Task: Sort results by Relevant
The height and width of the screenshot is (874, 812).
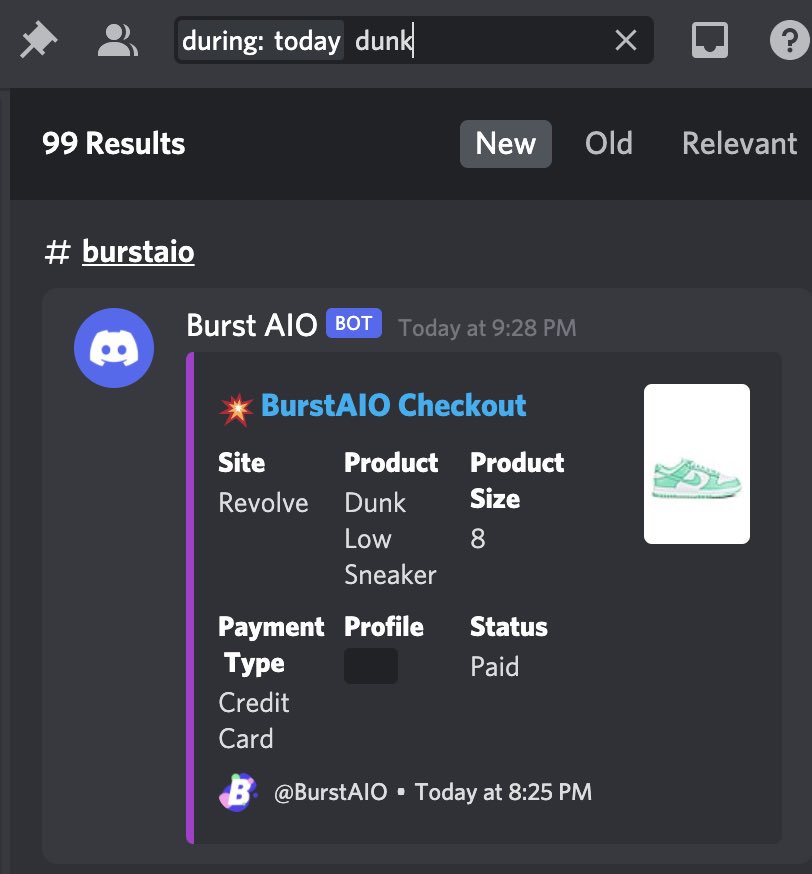Action: (739, 144)
